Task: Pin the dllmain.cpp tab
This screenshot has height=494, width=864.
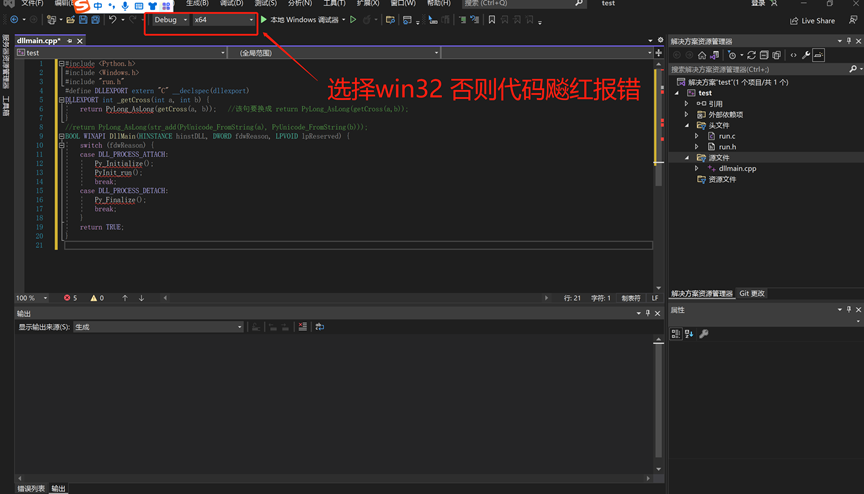Action: point(69,41)
